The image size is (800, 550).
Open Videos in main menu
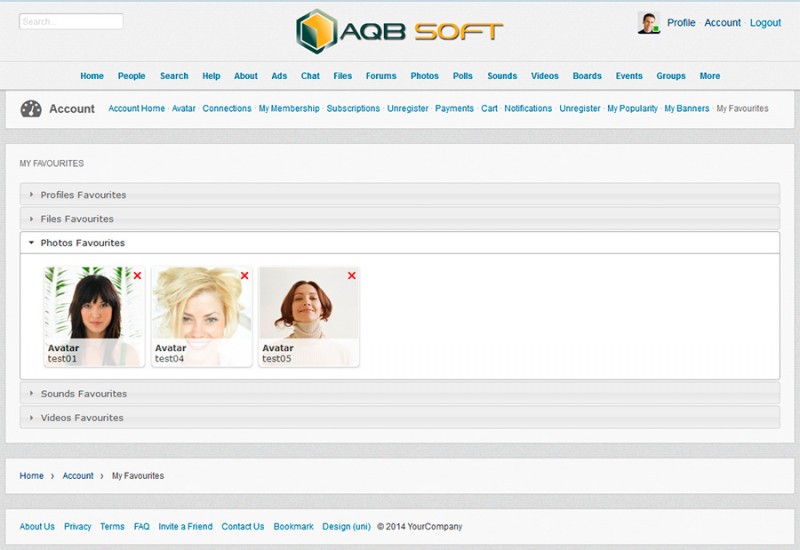pyautogui.click(x=544, y=76)
